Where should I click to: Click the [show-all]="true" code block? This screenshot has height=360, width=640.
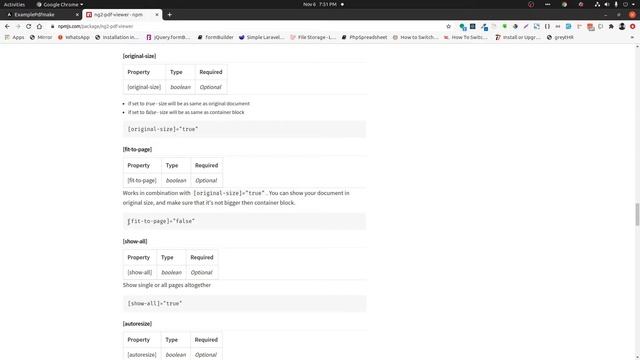pyautogui.click(x=244, y=303)
